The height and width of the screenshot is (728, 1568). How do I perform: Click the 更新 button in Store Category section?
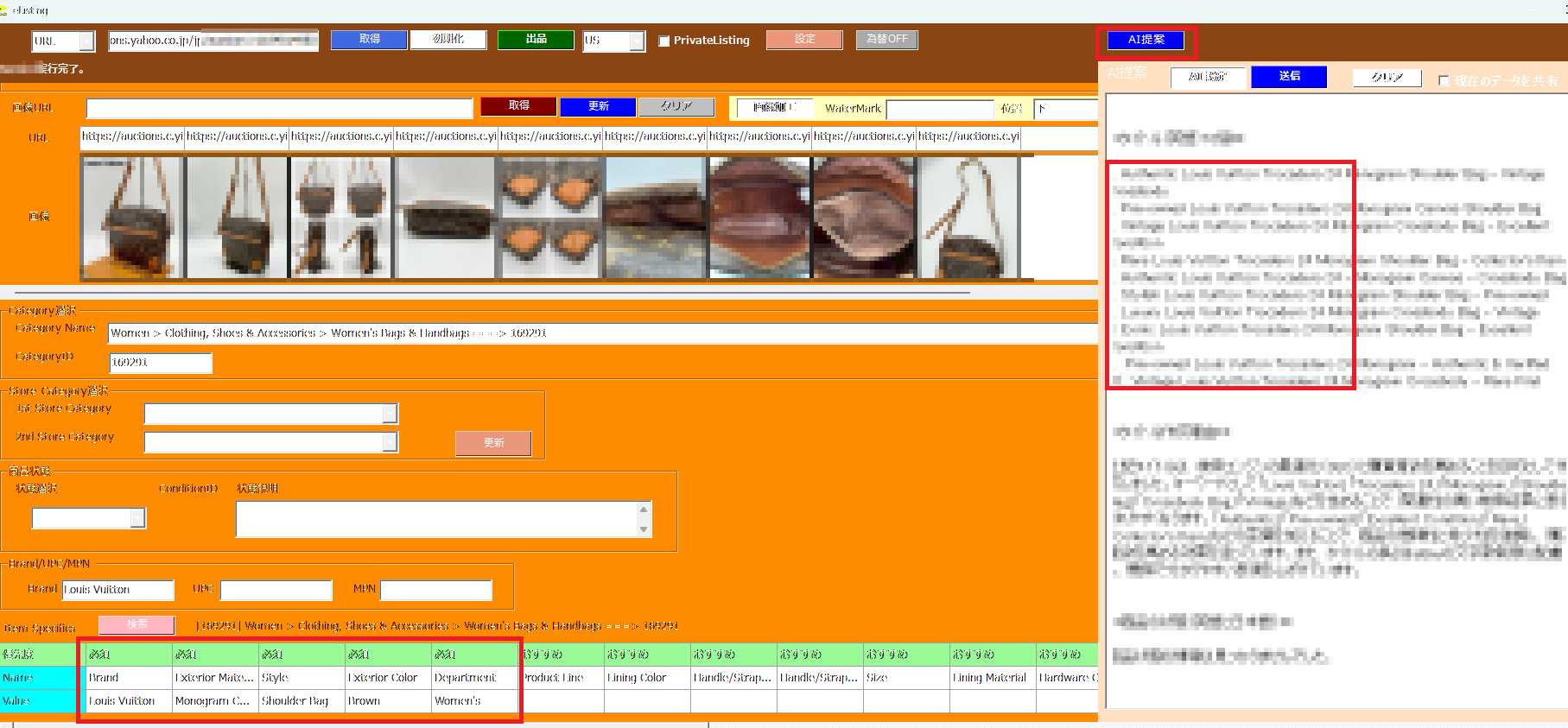pos(493,443)
